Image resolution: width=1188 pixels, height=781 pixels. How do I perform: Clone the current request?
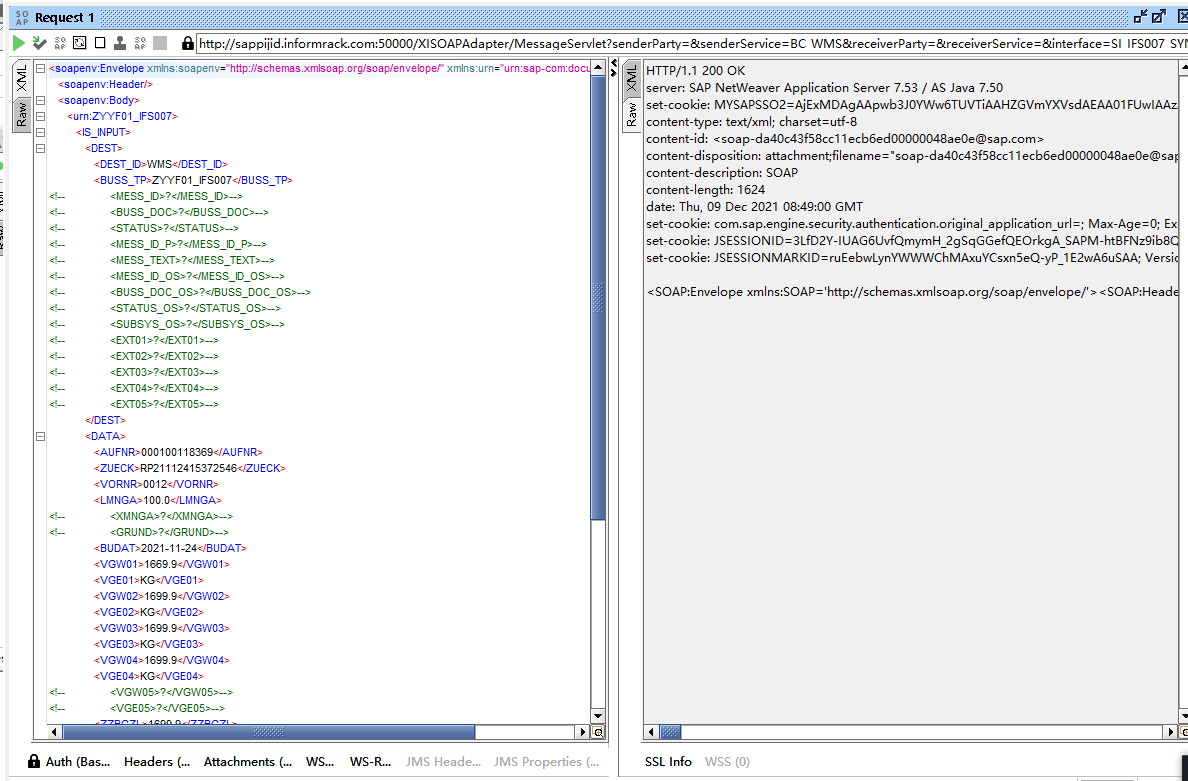click(120, 43)
